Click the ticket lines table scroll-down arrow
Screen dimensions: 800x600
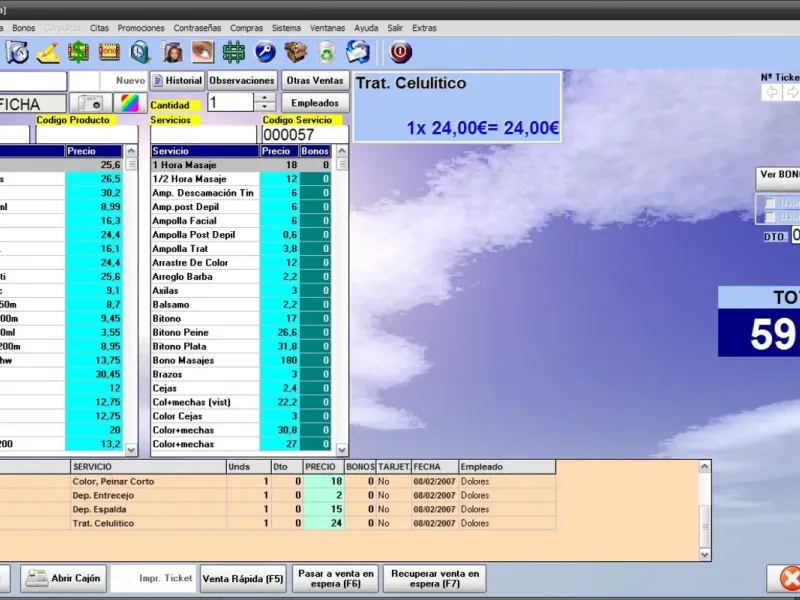[x=705, y=554]
